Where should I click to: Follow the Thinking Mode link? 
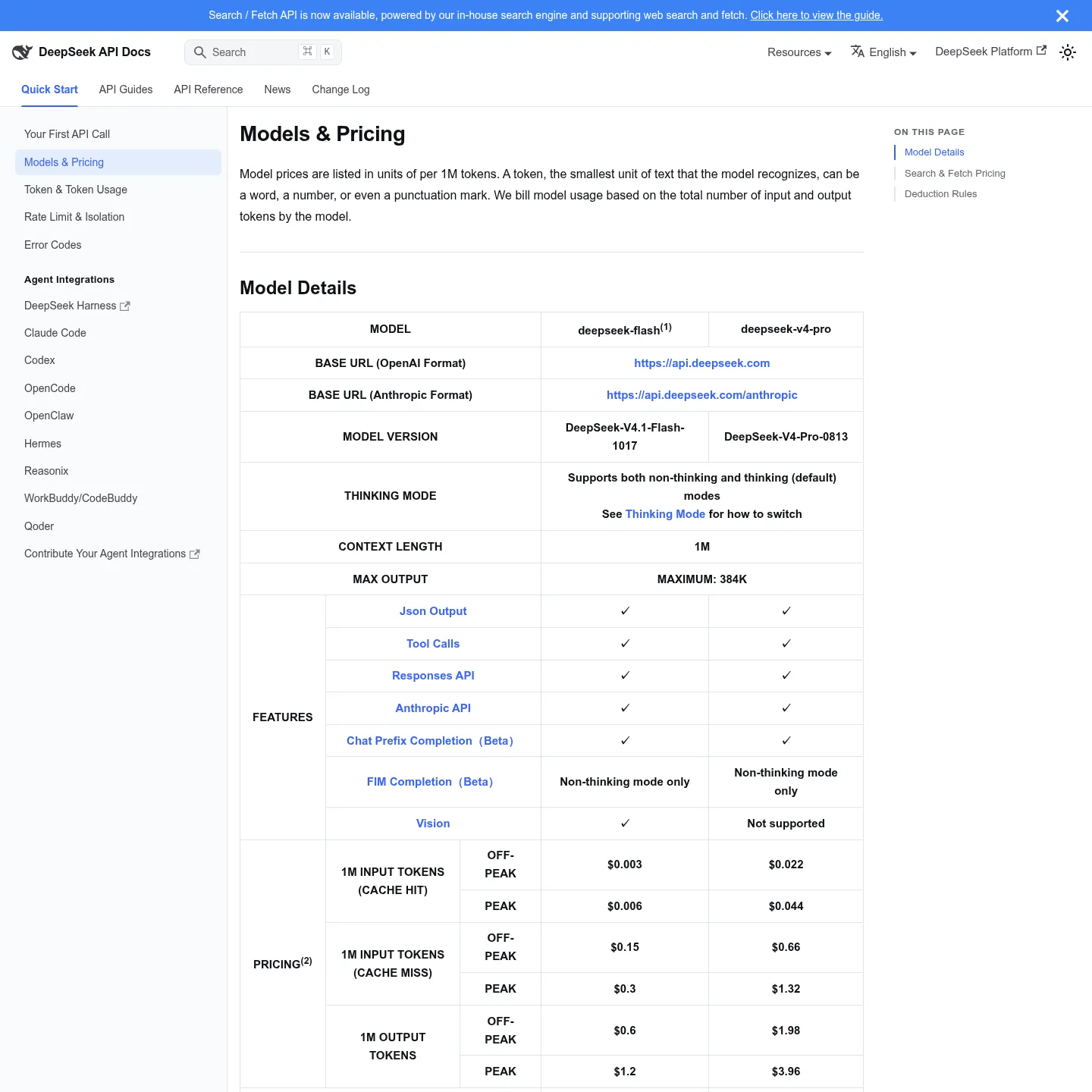click(665, 514)
